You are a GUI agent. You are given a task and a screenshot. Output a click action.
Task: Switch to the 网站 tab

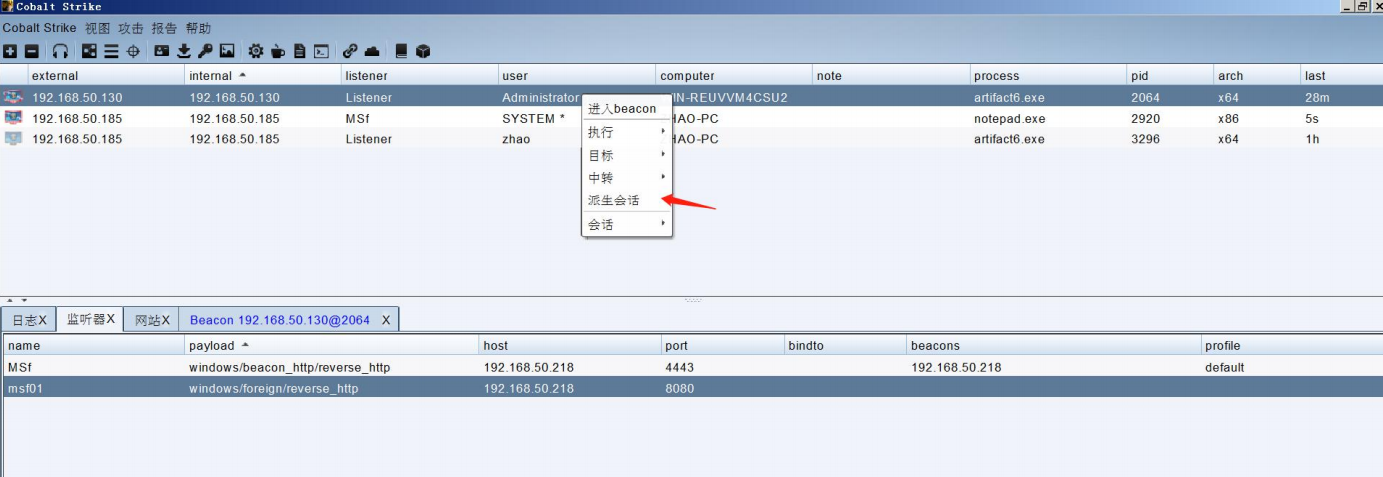pyautogui.click(x=152, y=320)
